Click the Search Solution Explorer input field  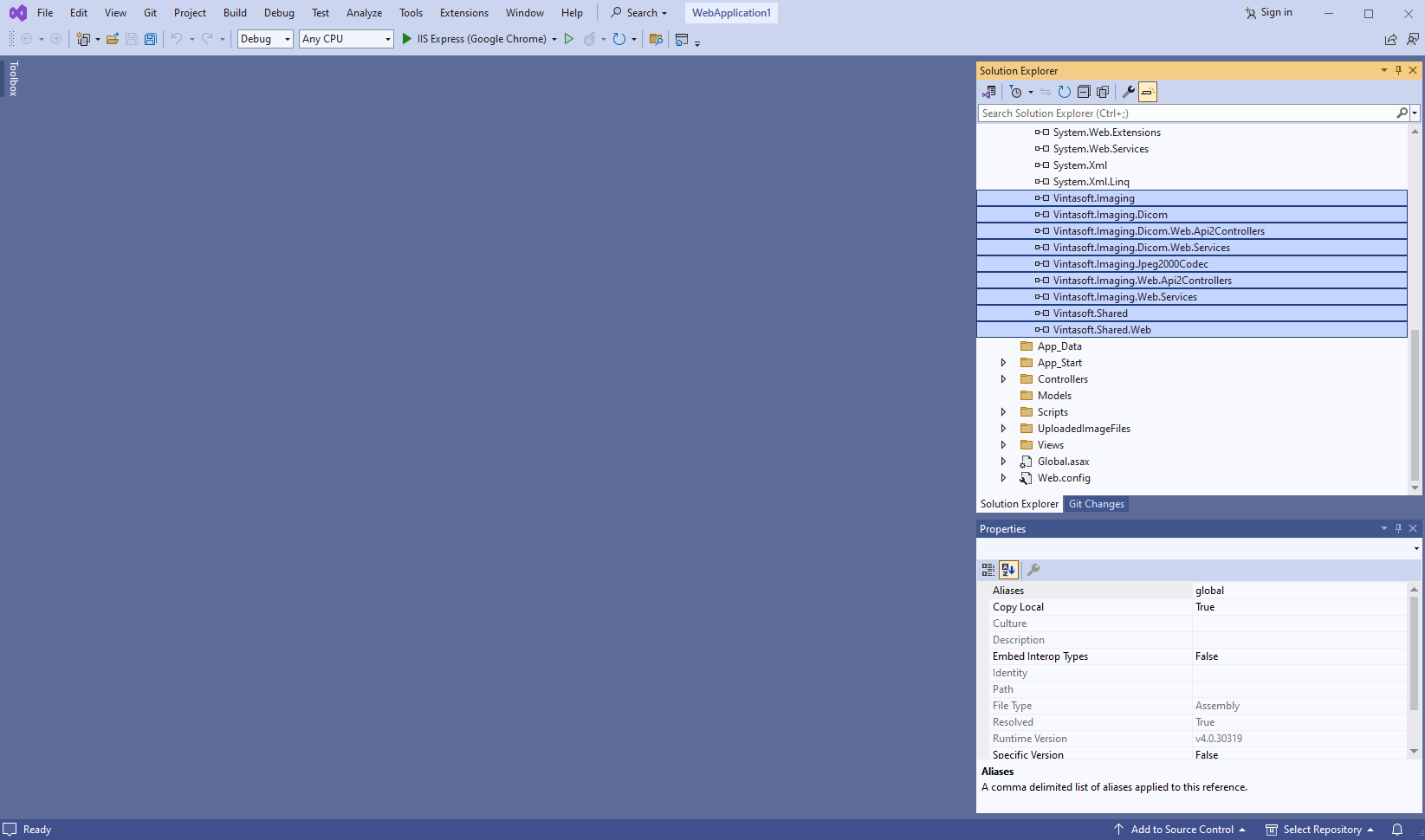pos(1187,113)
